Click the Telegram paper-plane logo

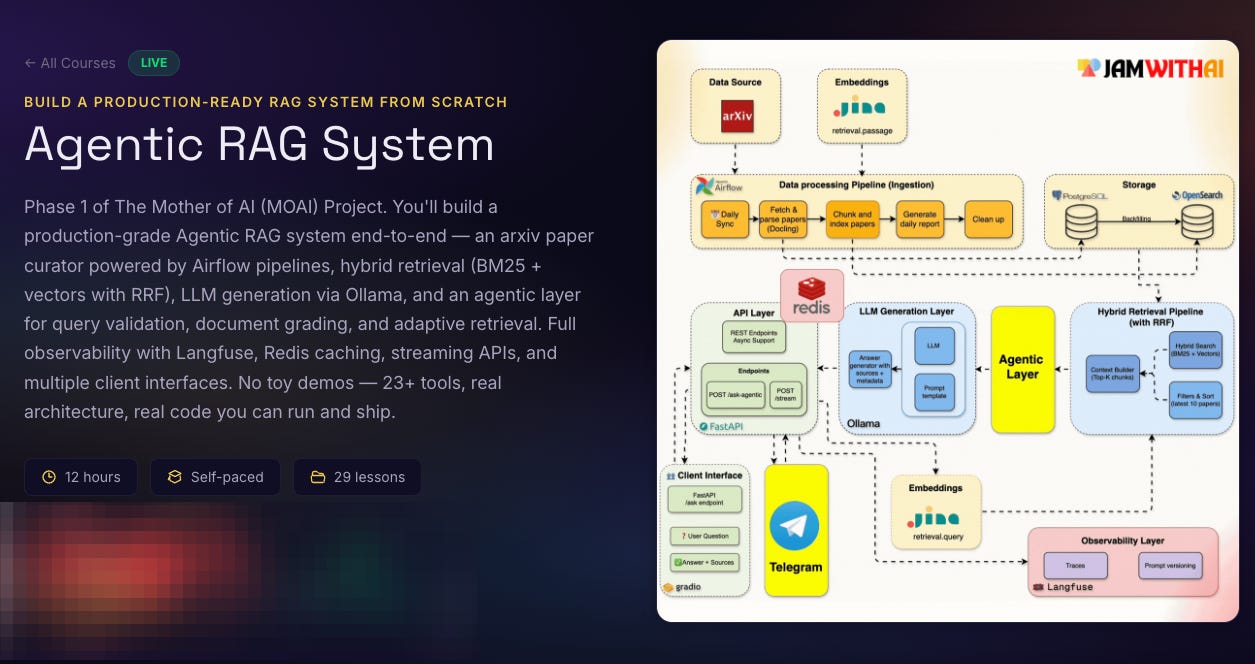coord(795,526)
